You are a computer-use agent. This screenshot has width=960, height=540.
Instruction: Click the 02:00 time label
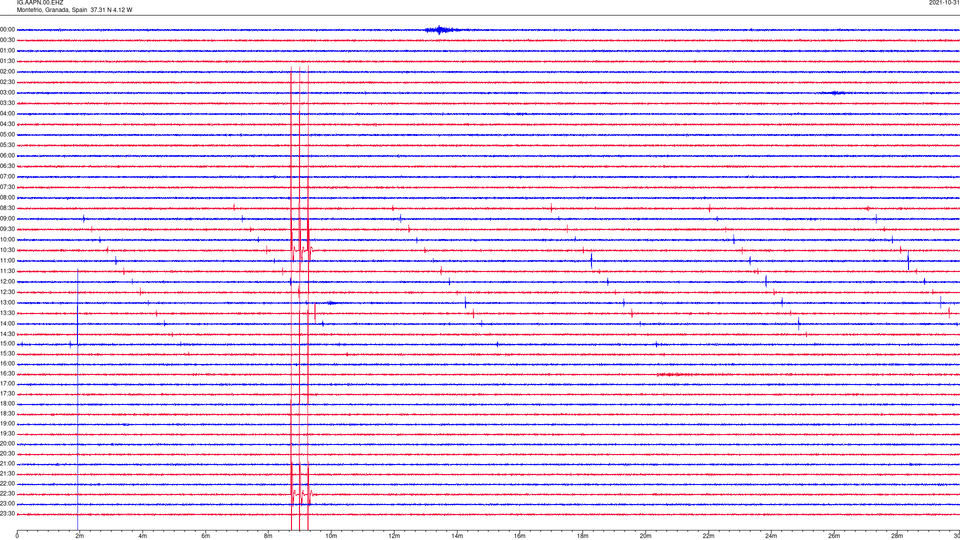7,72
